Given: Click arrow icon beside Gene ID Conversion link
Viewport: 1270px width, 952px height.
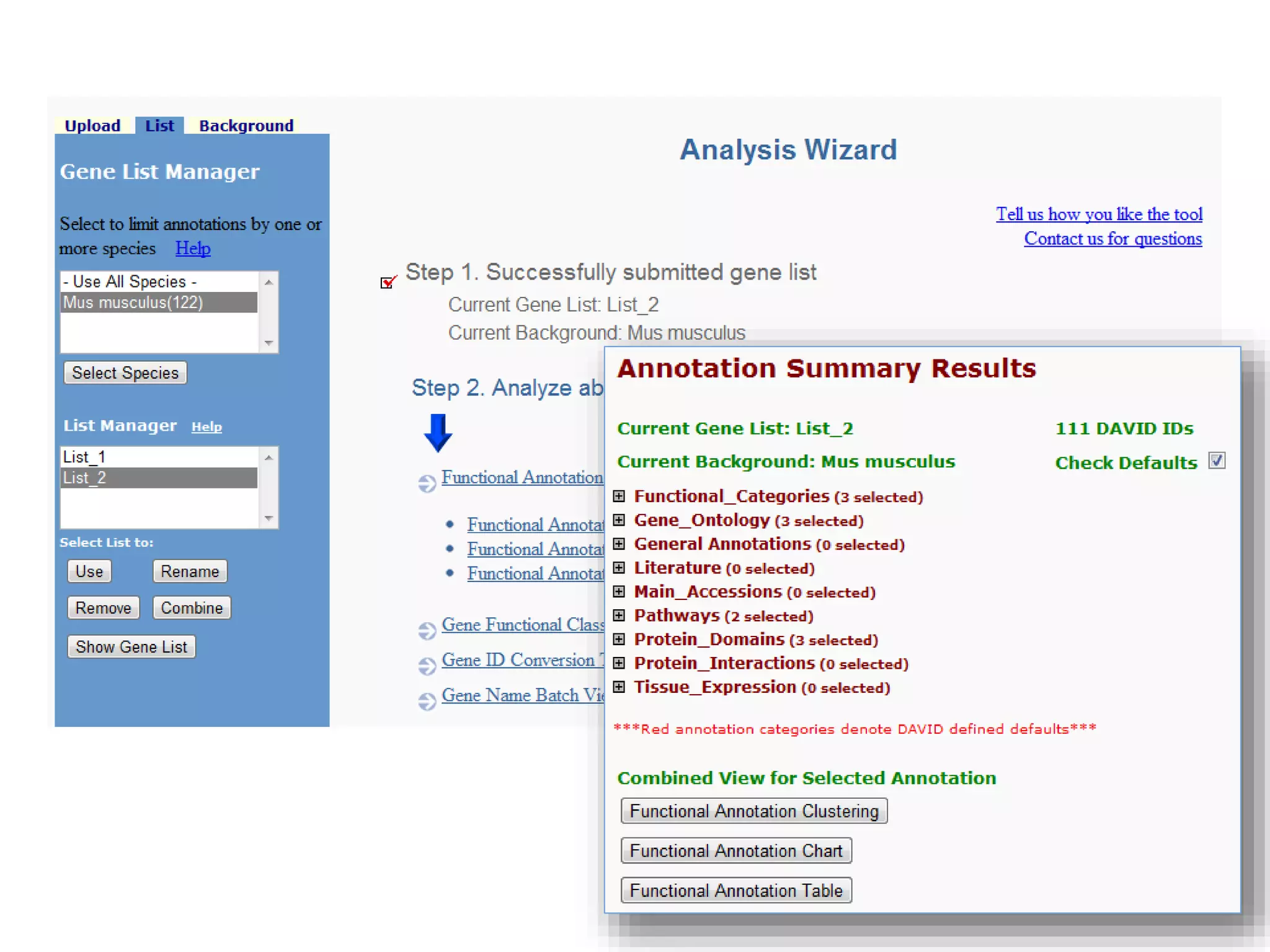Looking at the screenshot, I should pyautogui.click(x=427, y=666).
